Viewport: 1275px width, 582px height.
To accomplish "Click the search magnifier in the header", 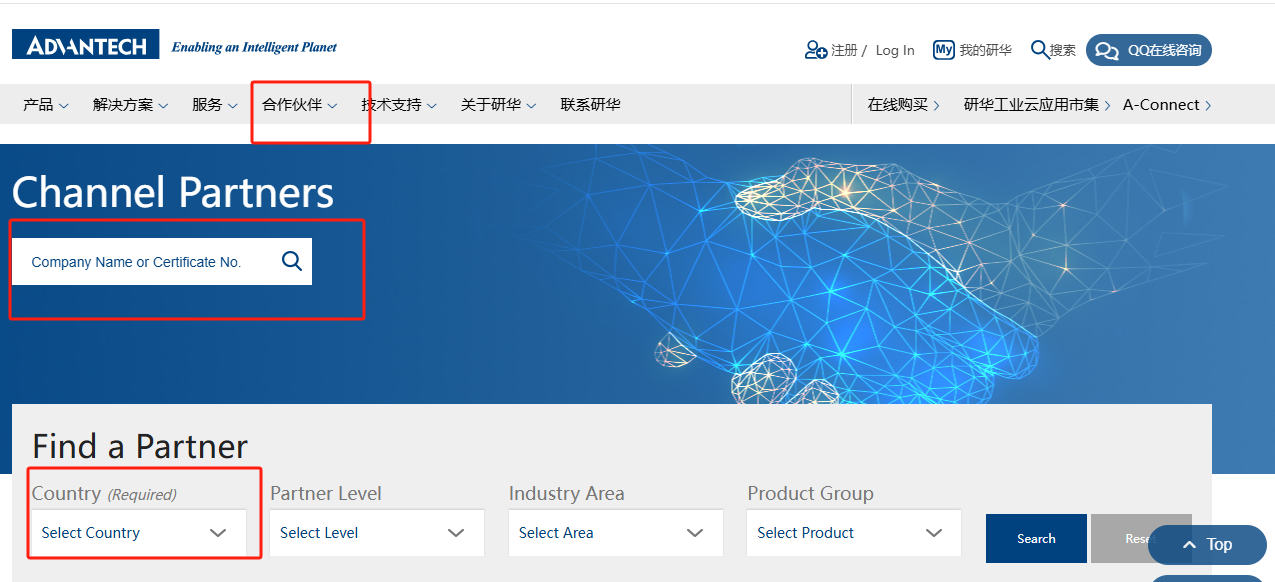I will point(1039,50).
